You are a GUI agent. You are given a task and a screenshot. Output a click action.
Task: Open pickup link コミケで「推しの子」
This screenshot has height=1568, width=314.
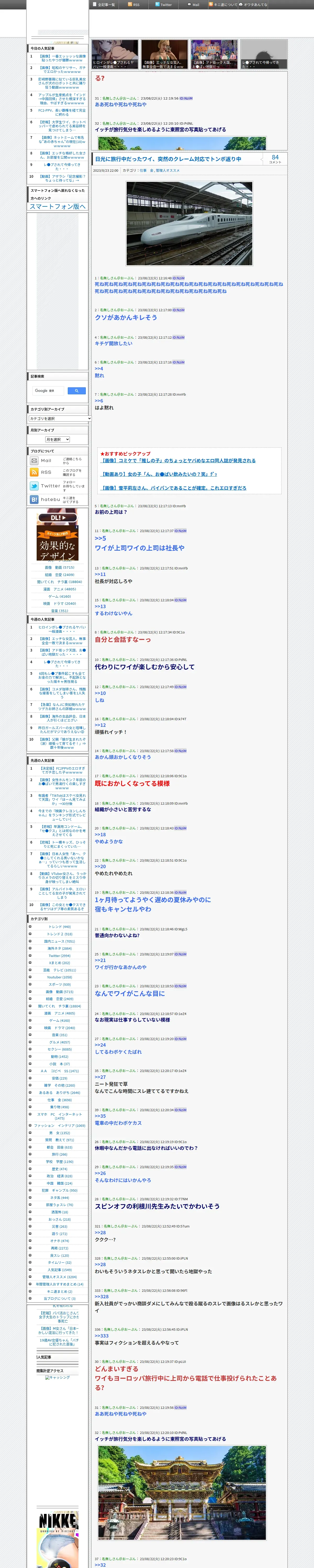coord(178,461)
